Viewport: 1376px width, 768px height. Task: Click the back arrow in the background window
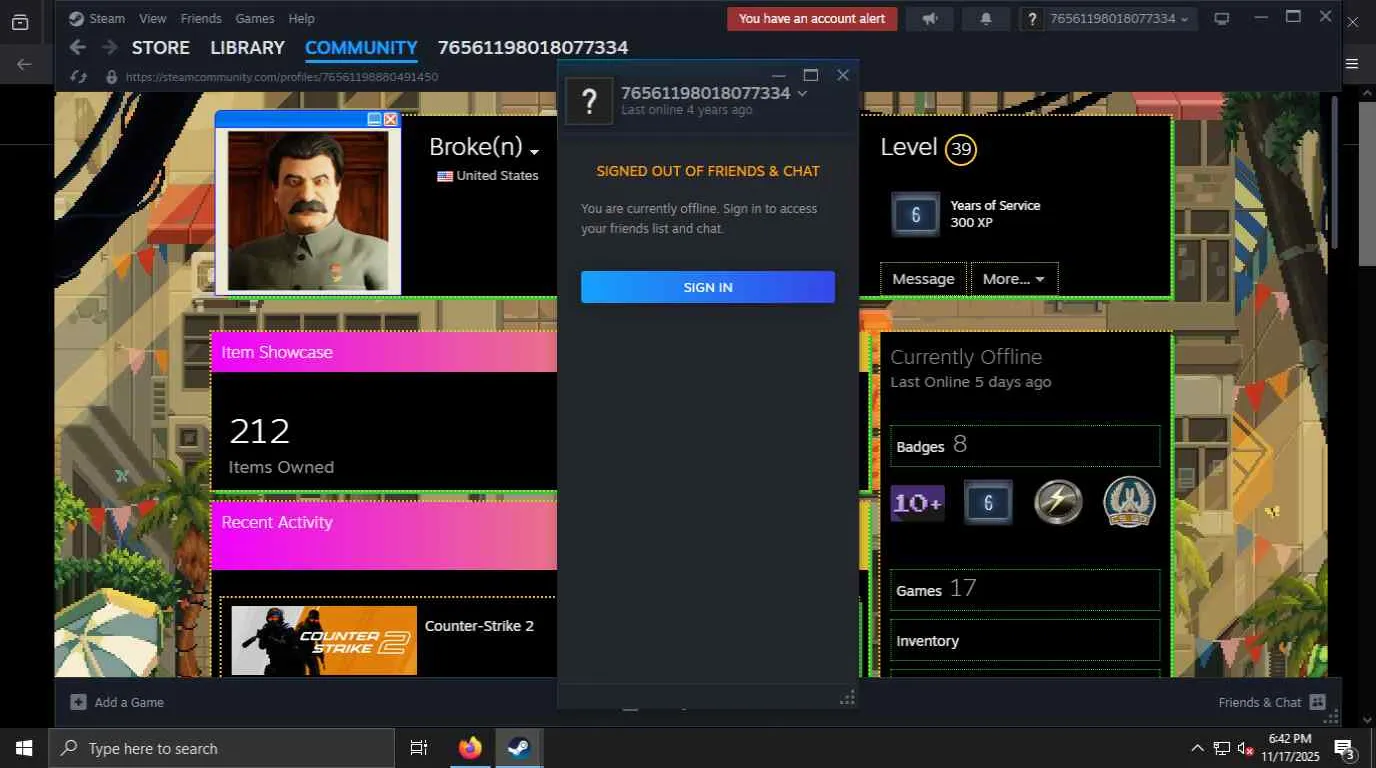tap(24, 64)
